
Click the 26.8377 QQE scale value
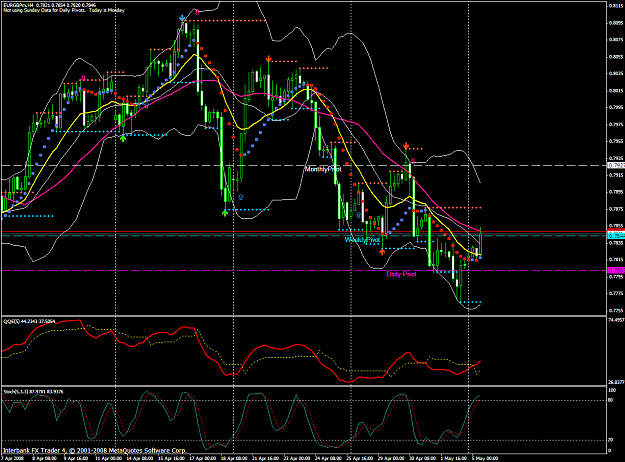tap(616, 382)
